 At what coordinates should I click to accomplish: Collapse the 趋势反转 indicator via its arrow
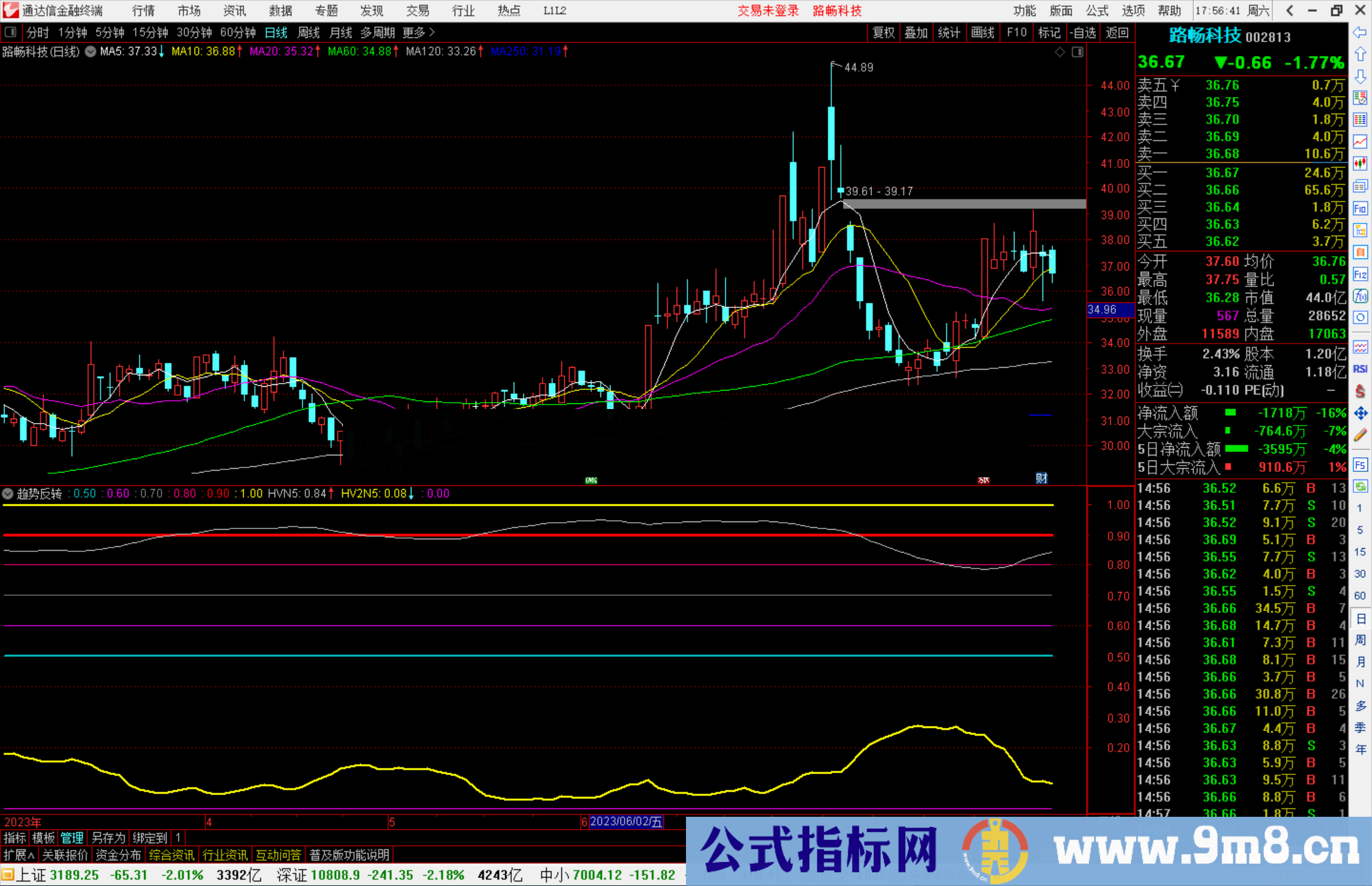[8, 493]
